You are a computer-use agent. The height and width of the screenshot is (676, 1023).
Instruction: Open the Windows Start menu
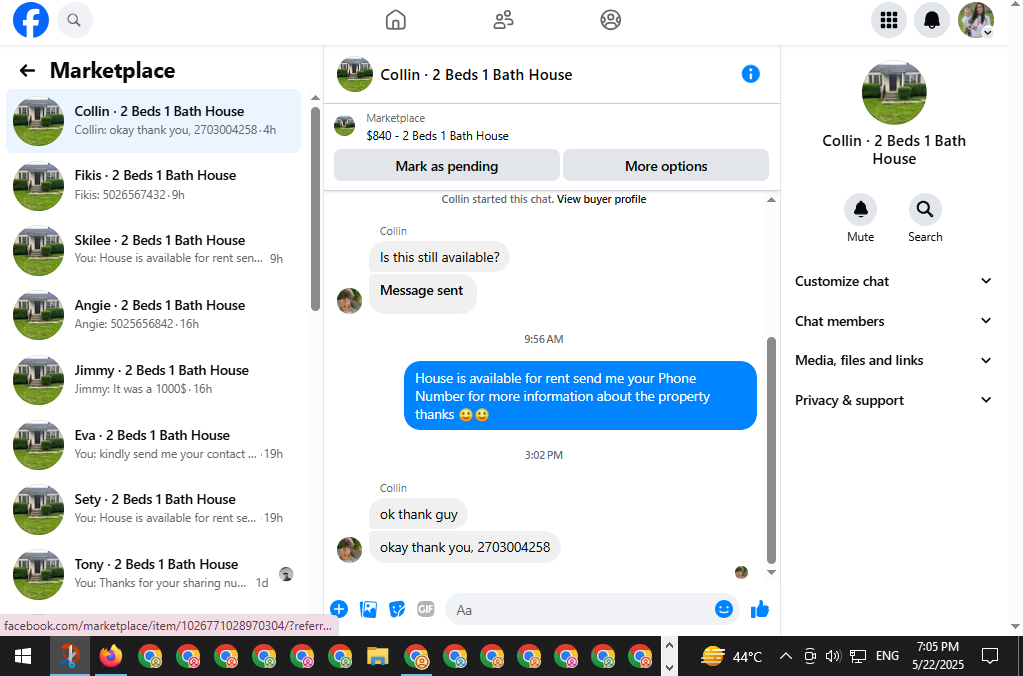(23, 656)
